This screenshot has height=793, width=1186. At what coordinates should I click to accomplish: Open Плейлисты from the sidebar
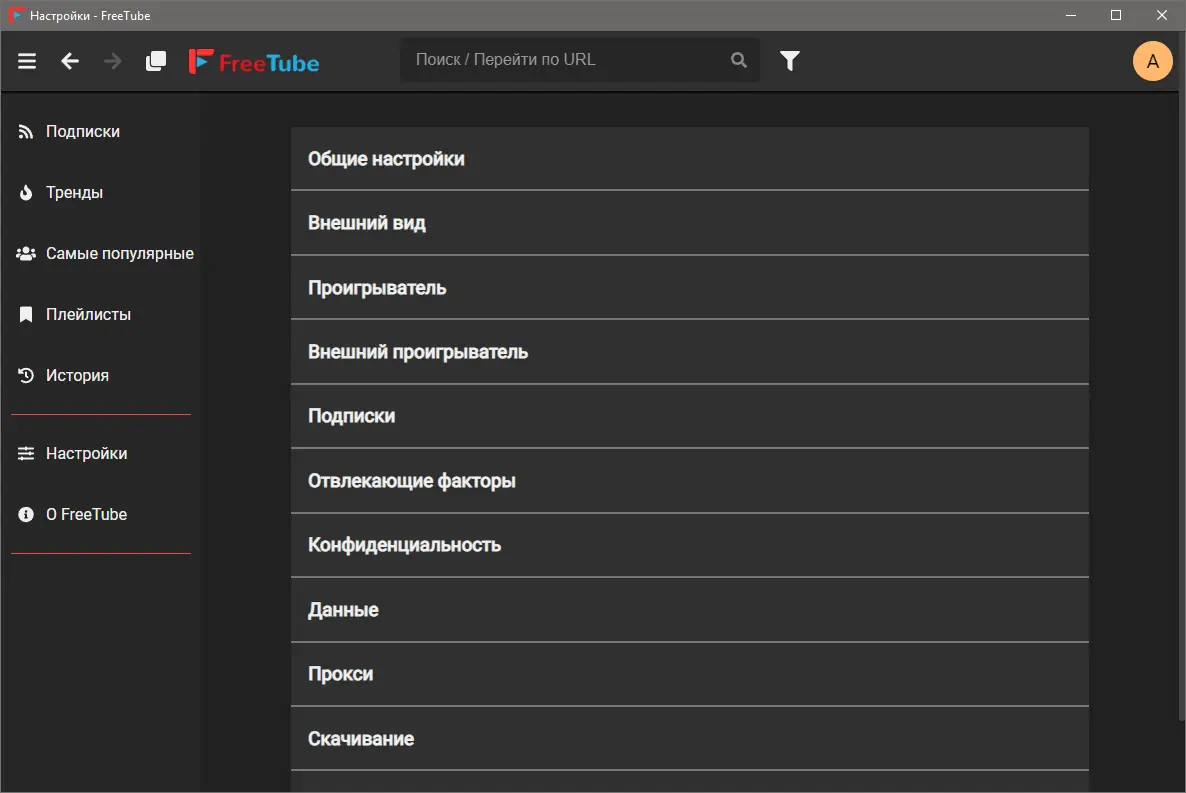click(x=88, y=315)
